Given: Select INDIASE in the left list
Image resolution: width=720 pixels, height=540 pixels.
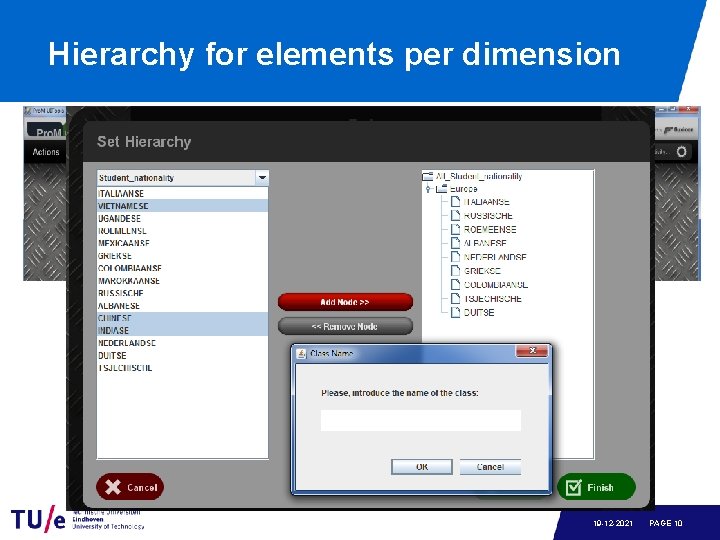Looking at the screenshot, I should pyautogui.click(x=182, y=331).
